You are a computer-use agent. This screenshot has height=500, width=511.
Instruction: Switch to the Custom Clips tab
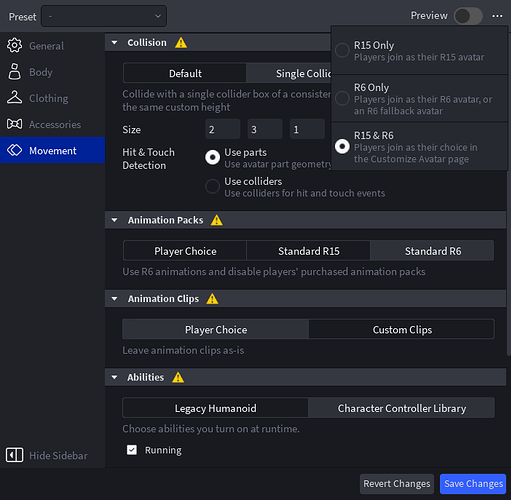(402, 330)
